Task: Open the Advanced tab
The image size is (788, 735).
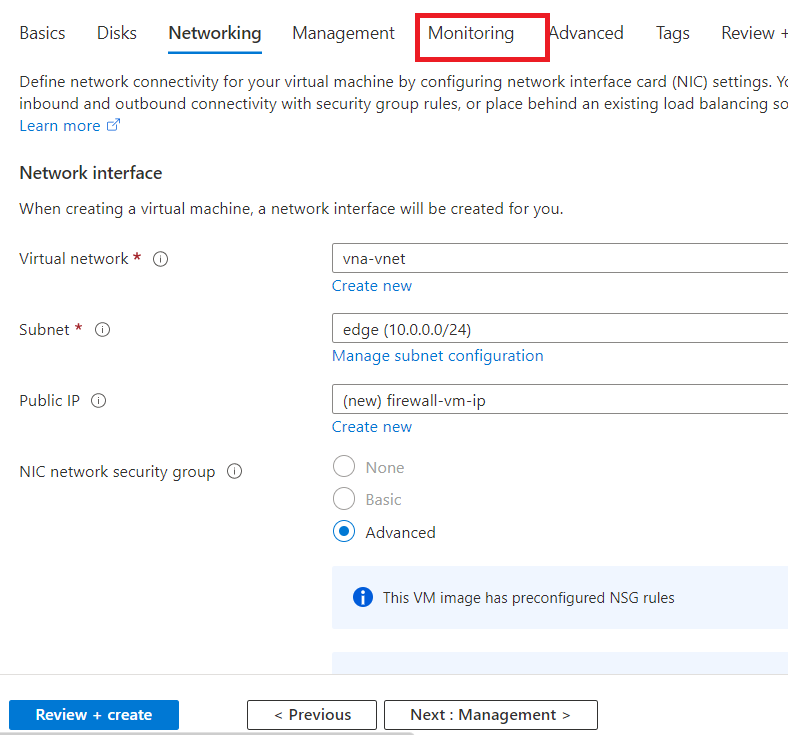Action: (x=587, y=34)
